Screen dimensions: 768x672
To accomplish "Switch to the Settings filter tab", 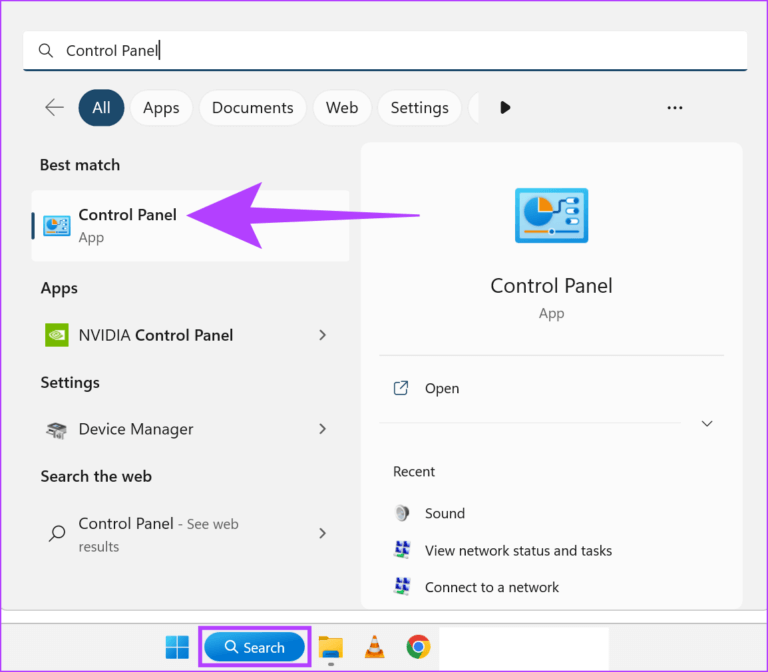I will point(419,107).
